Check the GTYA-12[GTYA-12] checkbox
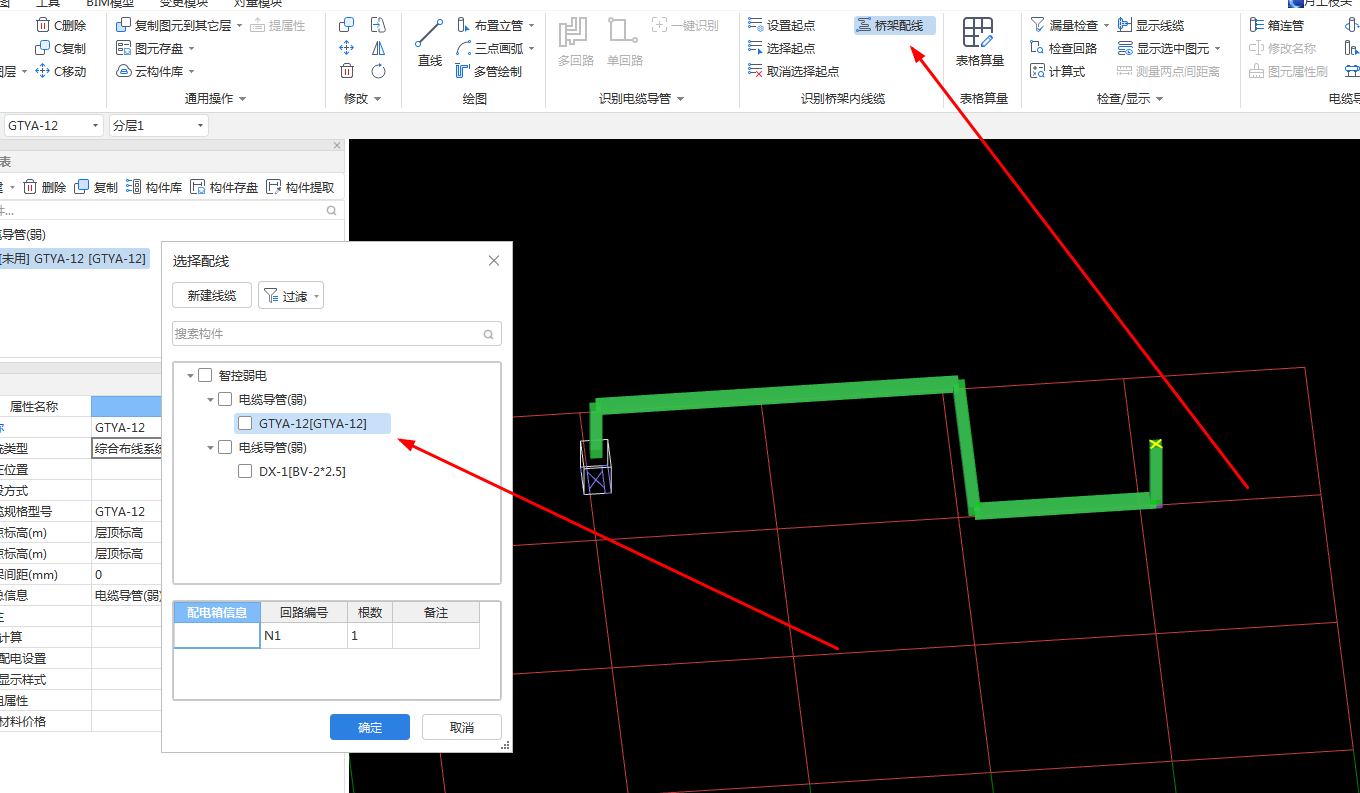The height and width of the screenshot is (793, 1360). coord(245,423)
